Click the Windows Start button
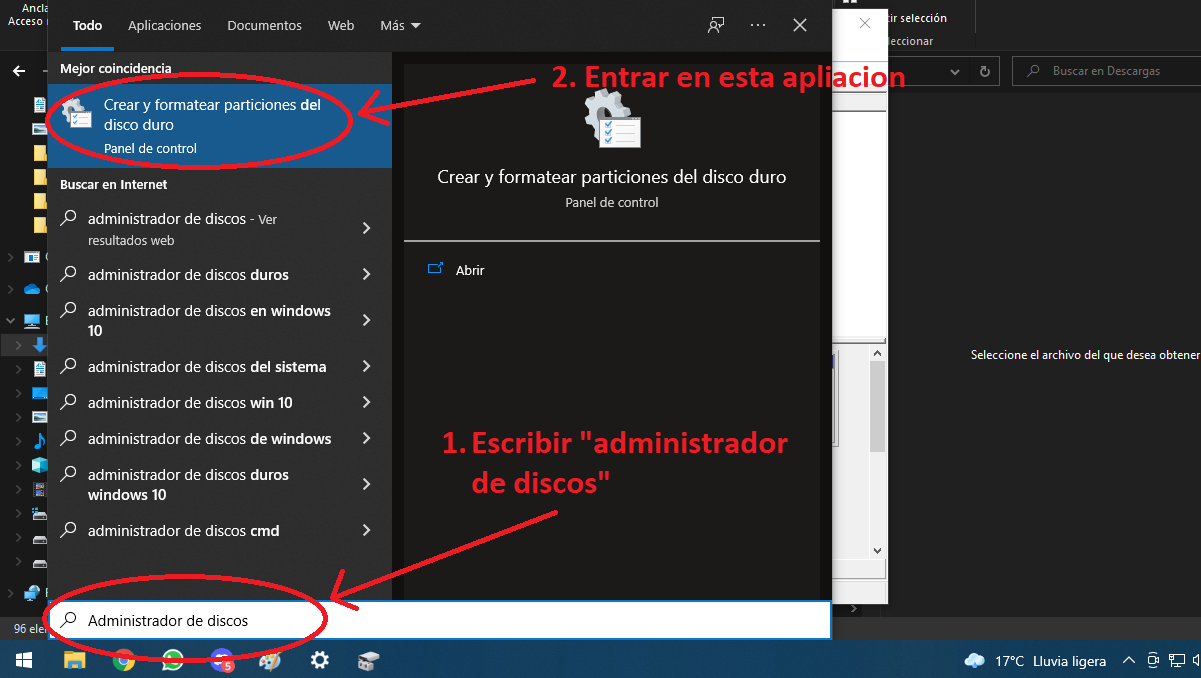Screen dimensions: 1201x678 [23, 660]
